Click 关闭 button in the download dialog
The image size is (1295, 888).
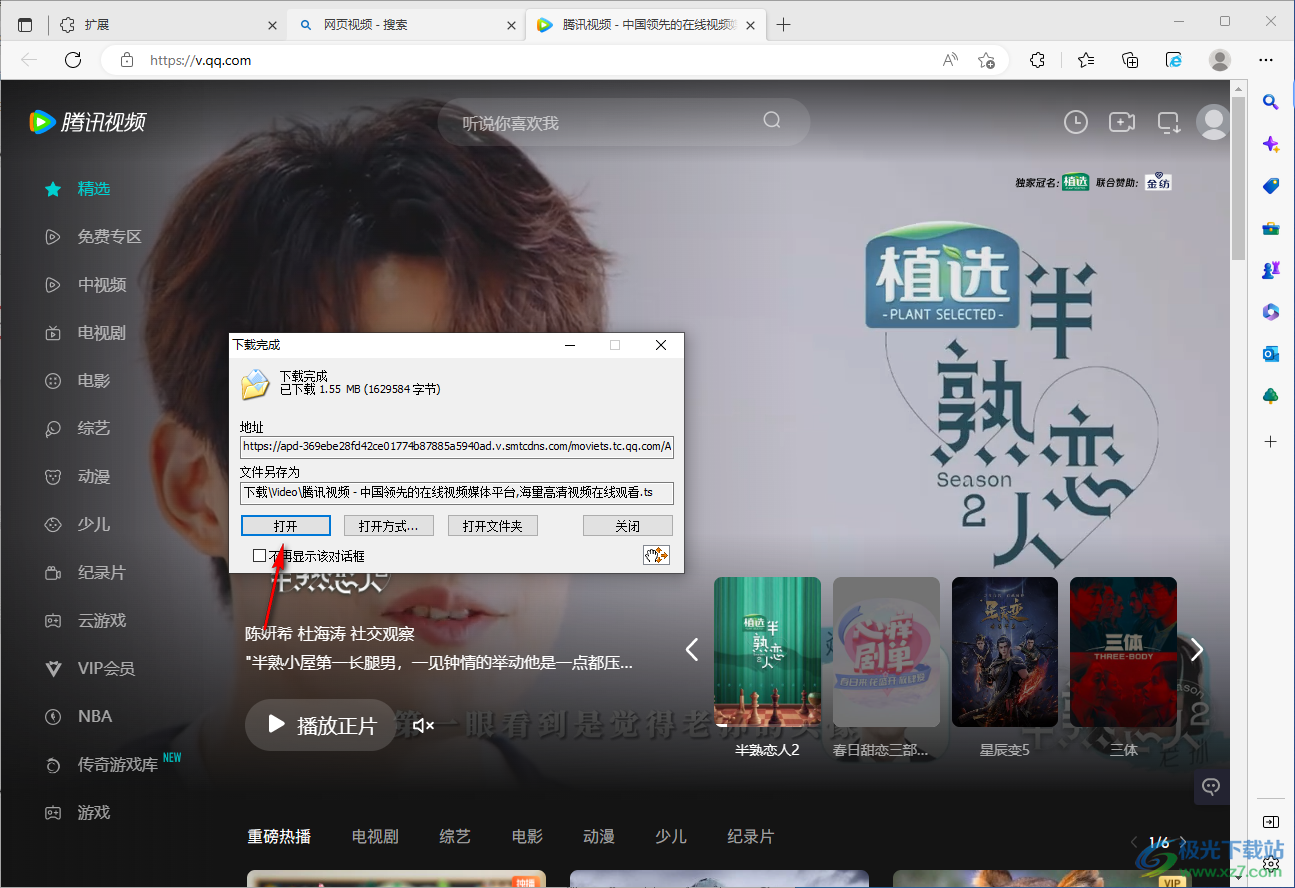[x=628, y=526]
